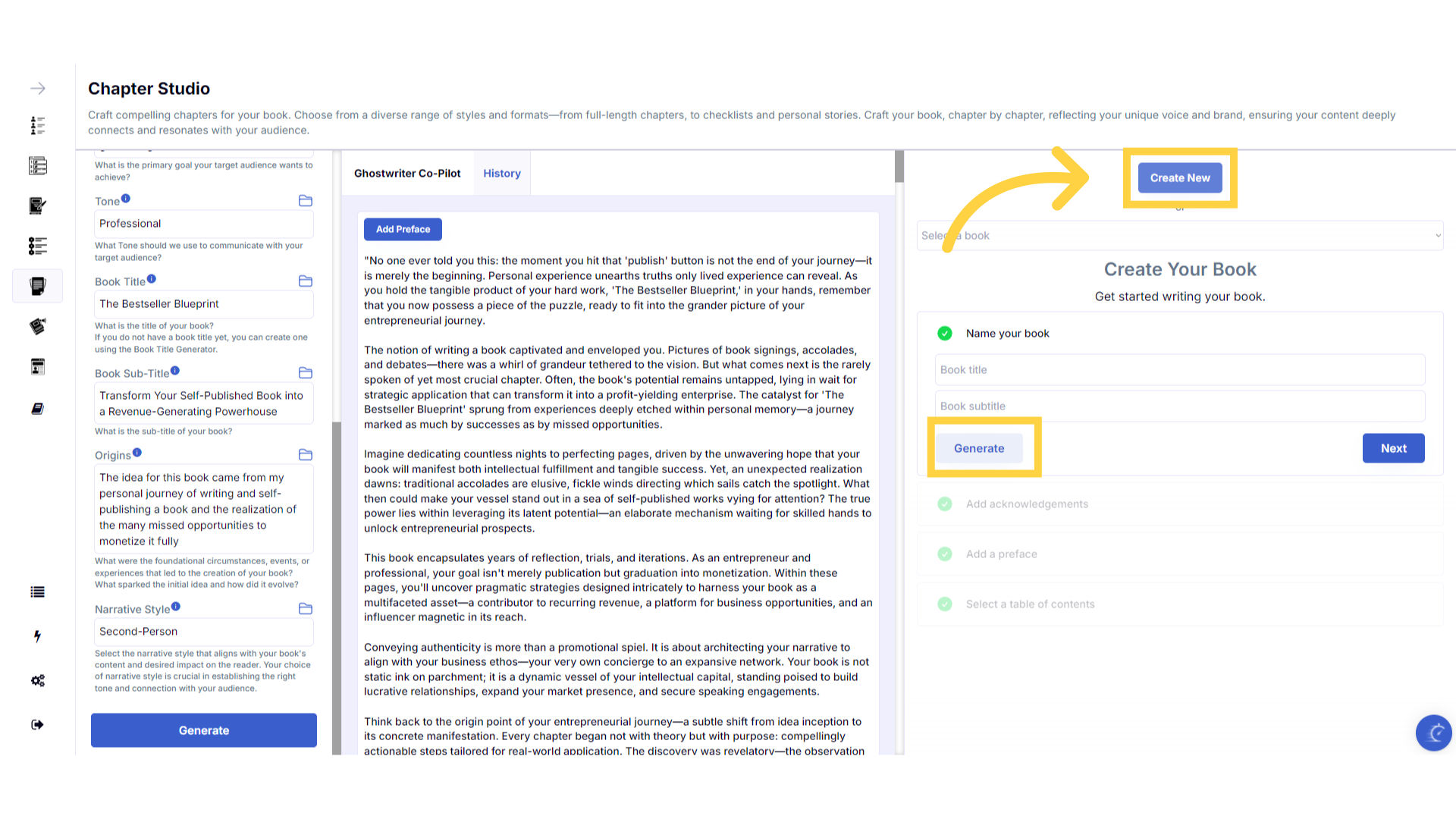Expand the Select a table of contents step

pyautogui.click(x=1030, y=604)
